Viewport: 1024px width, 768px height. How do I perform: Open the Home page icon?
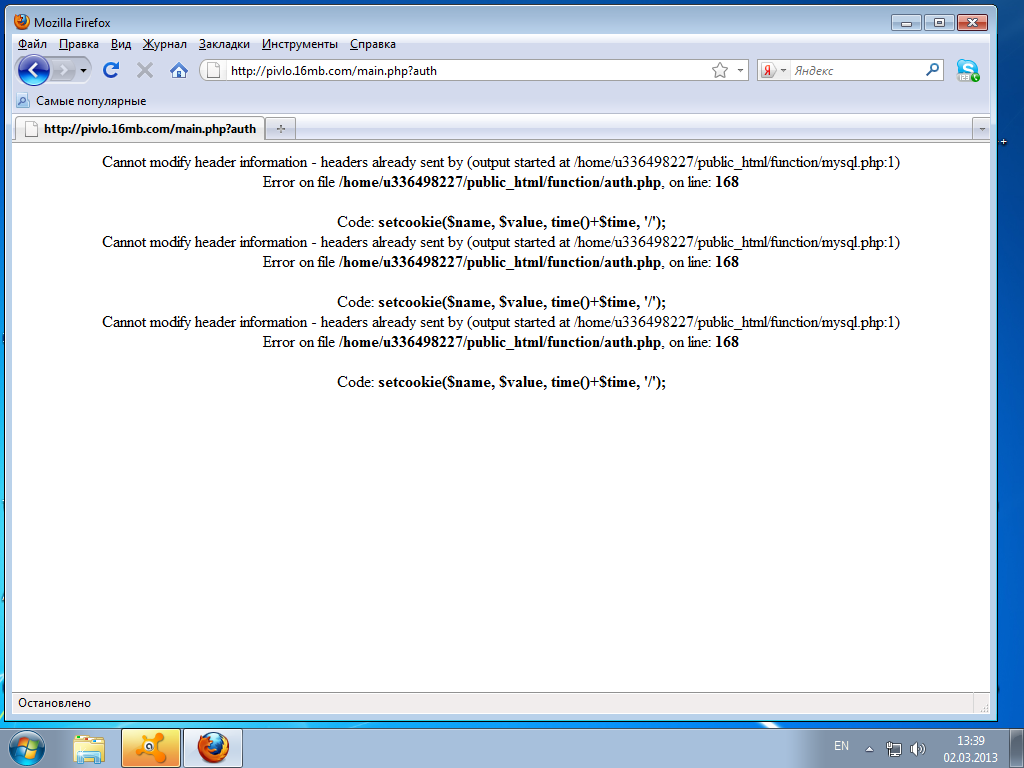coord(179,70)
